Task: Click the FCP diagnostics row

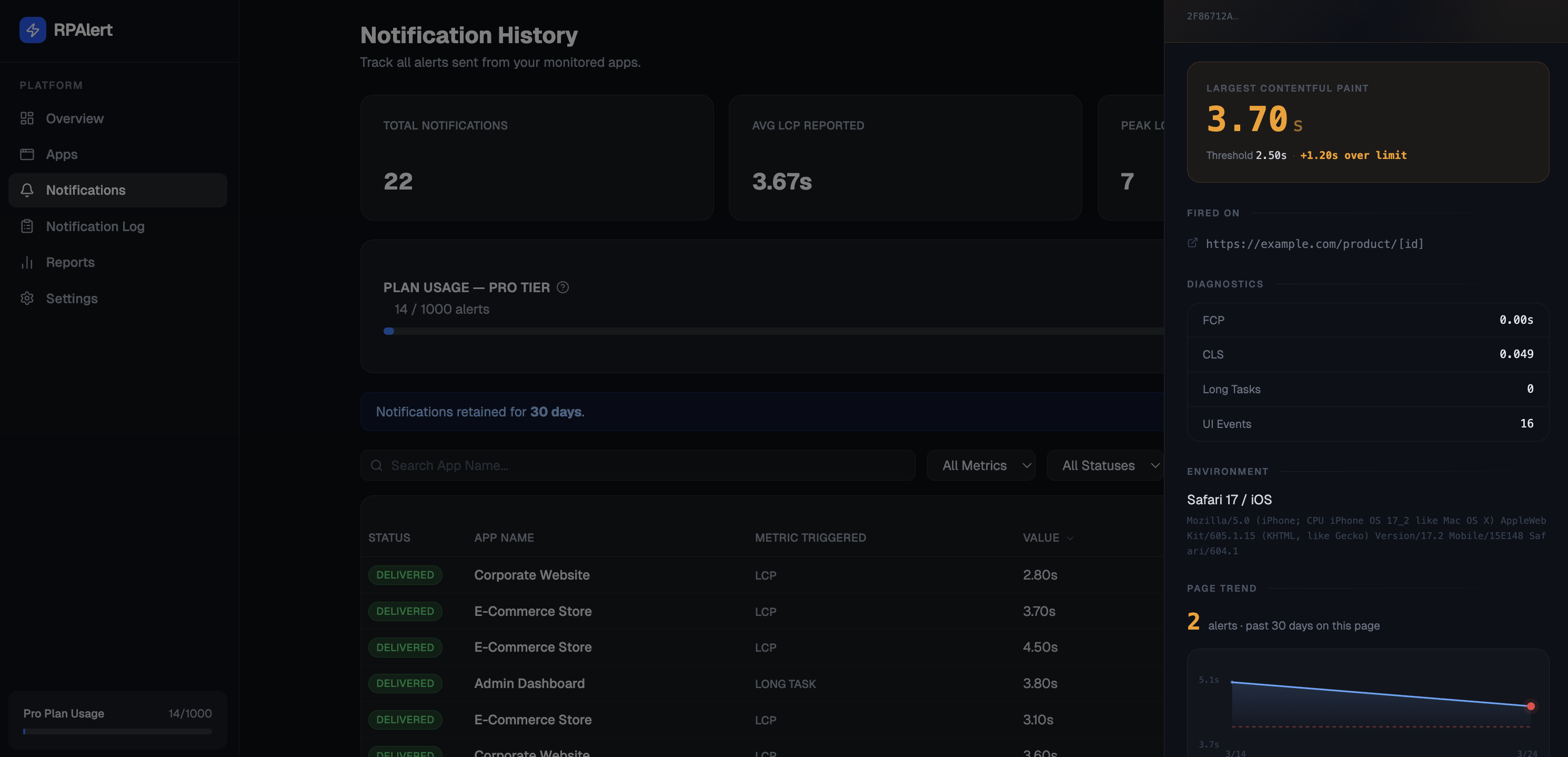Action: tap(1368, 320)
